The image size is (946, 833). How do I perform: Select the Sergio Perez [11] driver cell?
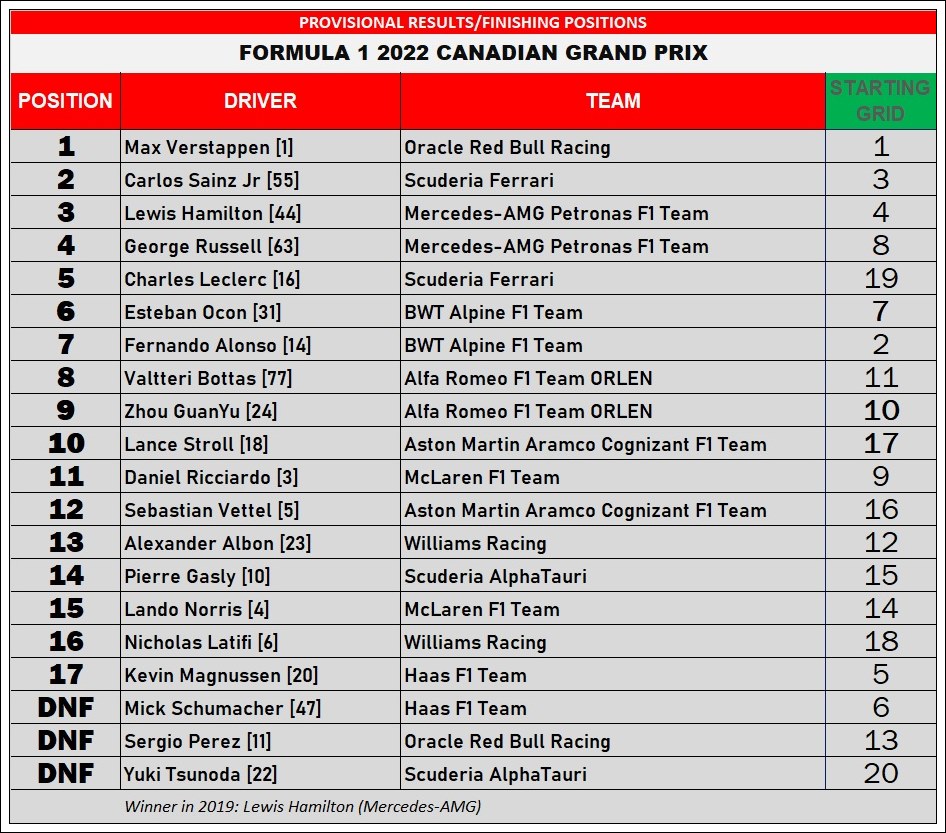coord(198,741)
